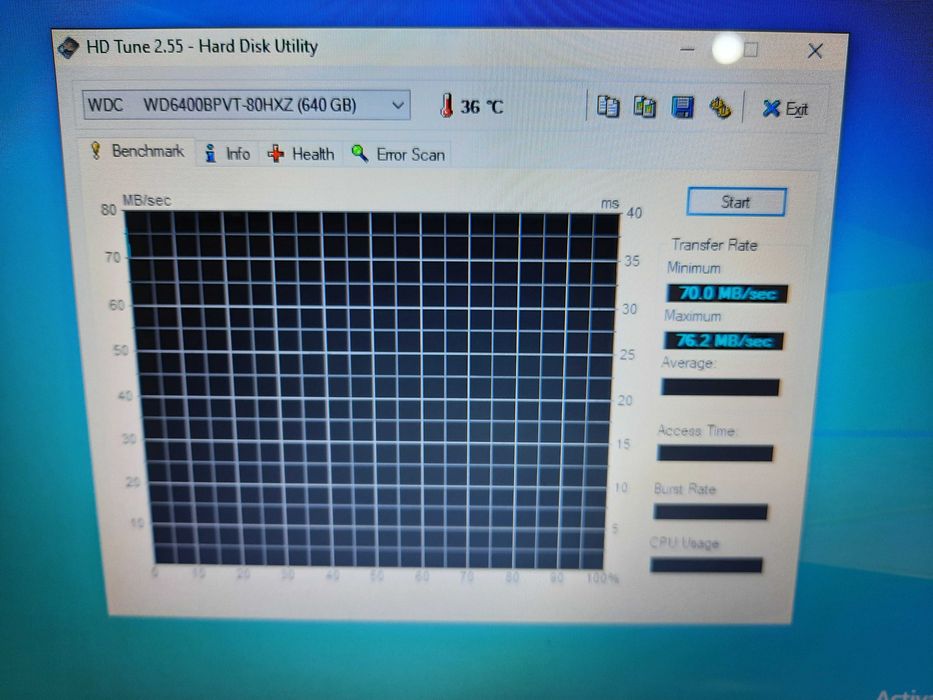Click the Burst Rate label
The height and width of the screenshot is (700, 933).
click(x=684, y=489)
